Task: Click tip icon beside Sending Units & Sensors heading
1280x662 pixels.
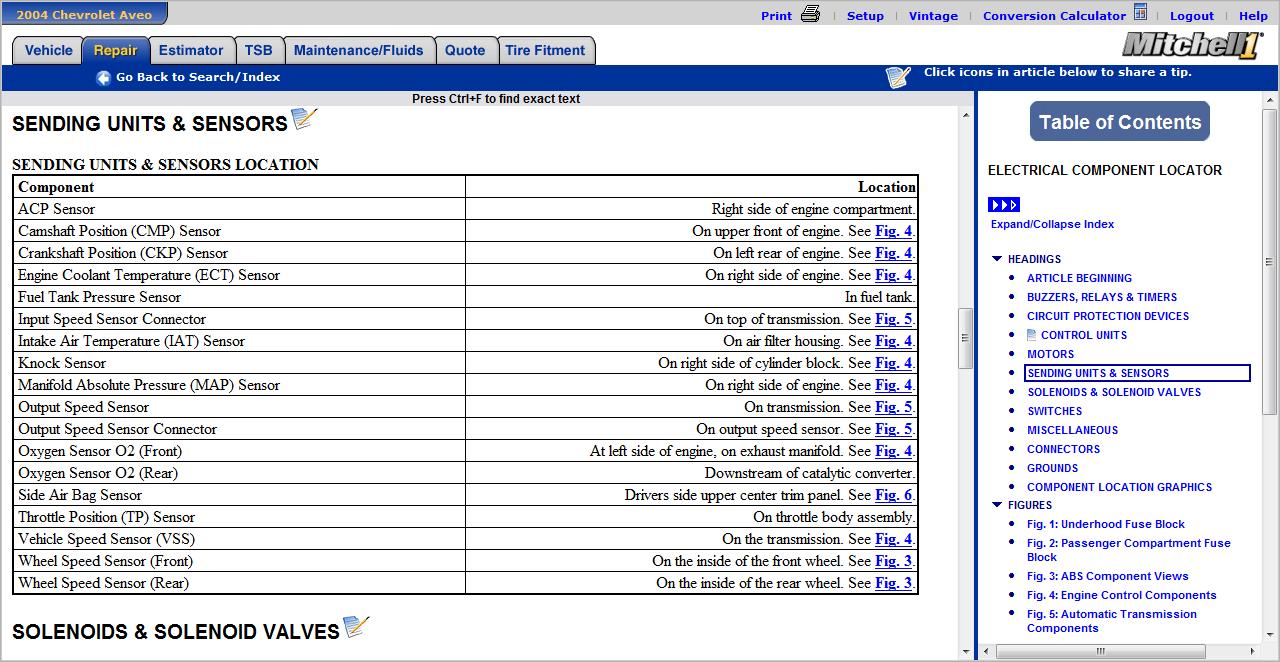Action: point(304,119)
